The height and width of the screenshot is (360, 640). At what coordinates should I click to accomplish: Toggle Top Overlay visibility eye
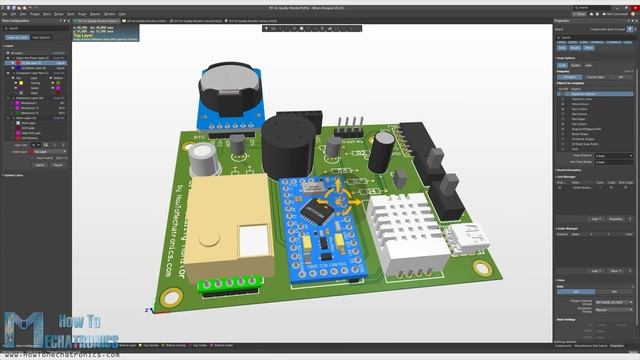pos(16,83)
